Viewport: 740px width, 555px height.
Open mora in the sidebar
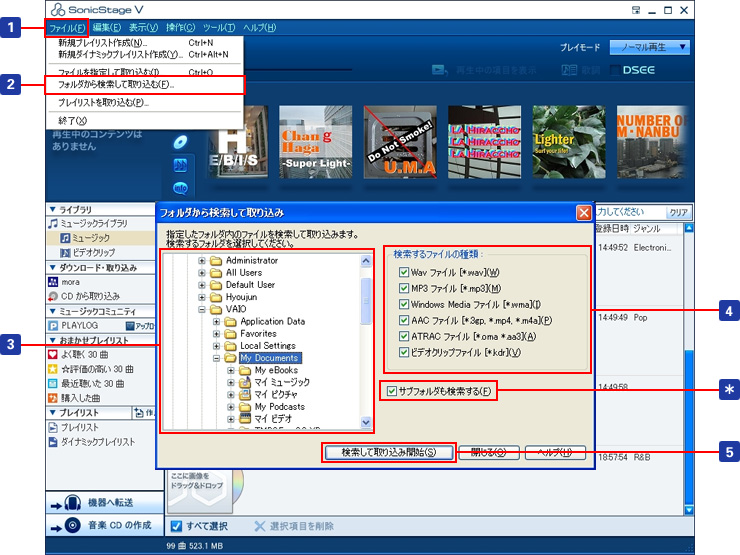click(68, 282)
